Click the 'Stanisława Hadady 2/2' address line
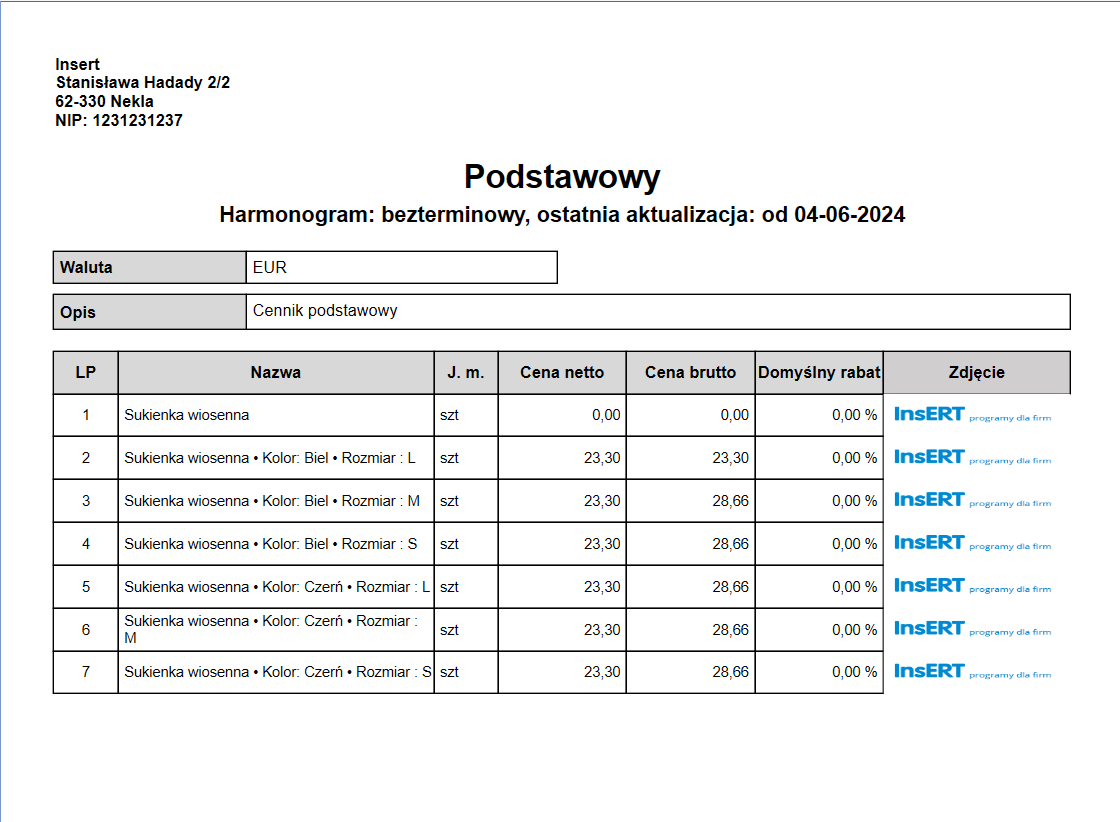Image resolution: width=1120 pixels, height=822 pixels. [x=143, y=83]
